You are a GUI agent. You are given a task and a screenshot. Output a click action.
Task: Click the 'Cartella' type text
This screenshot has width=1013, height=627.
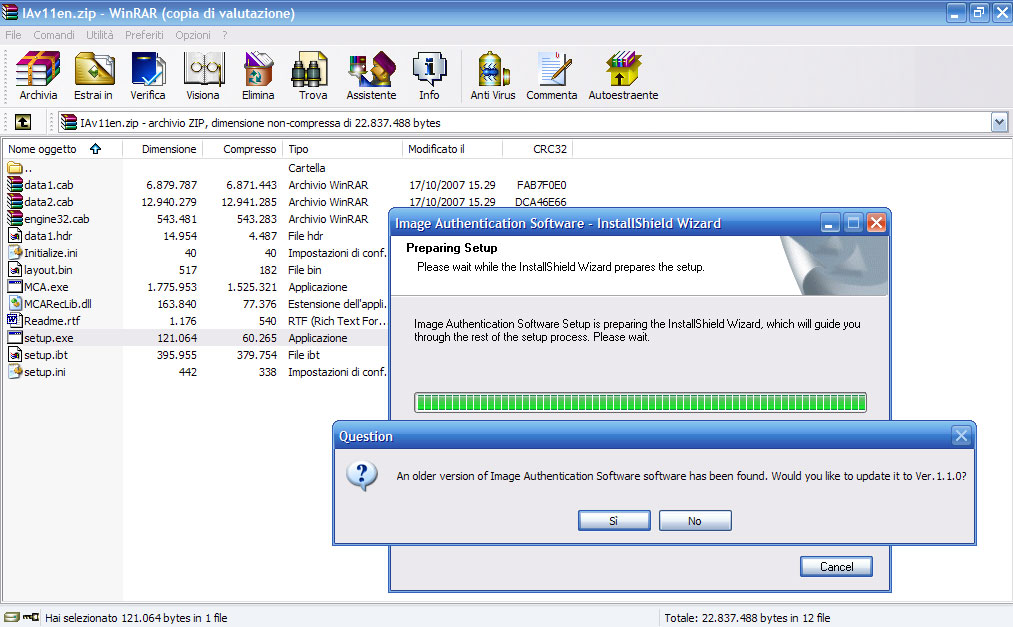[307, 168]
